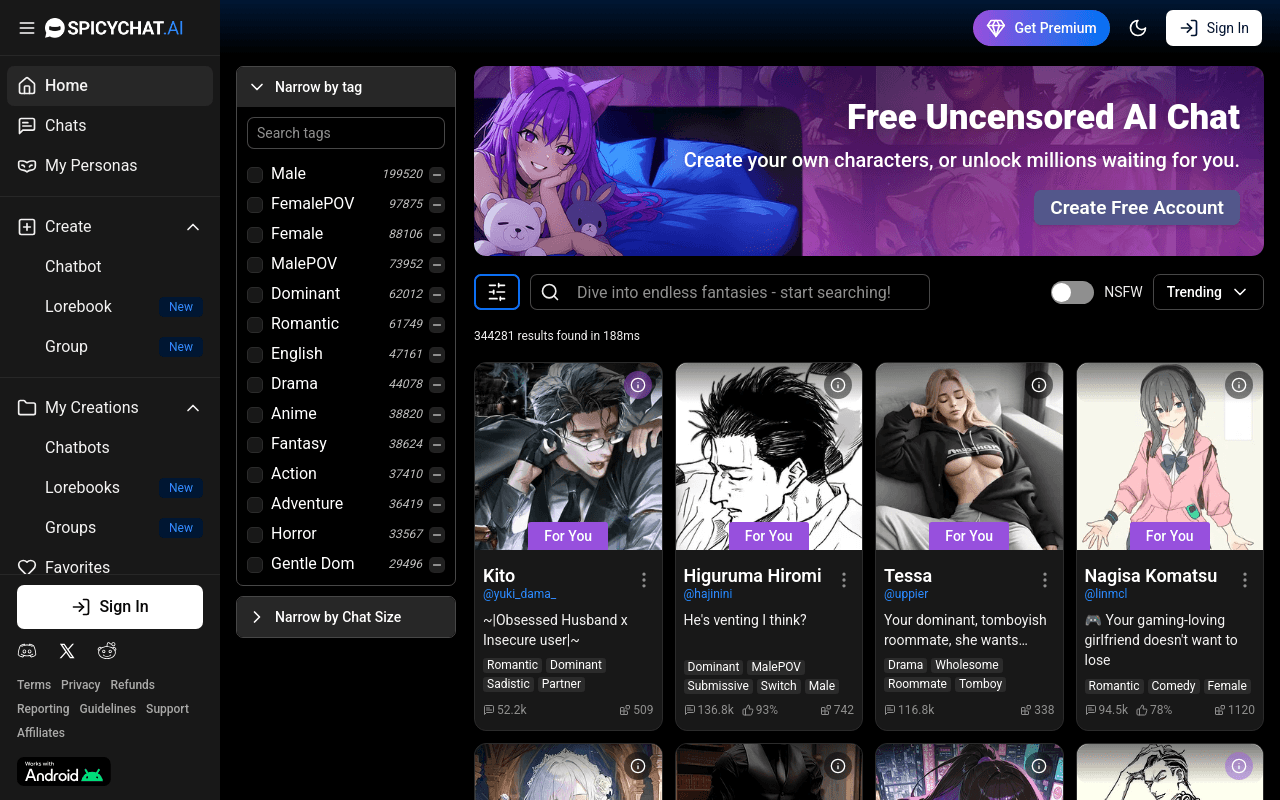1280x800 pixels.
Task: Open the Discord icon link
Action: [27, 651]
